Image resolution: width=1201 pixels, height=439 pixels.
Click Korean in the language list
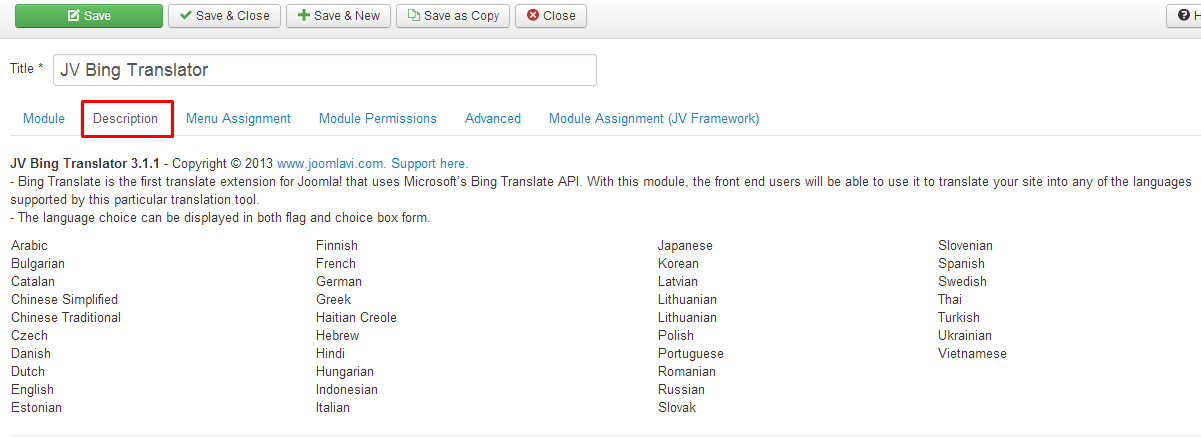pos(678,263)
